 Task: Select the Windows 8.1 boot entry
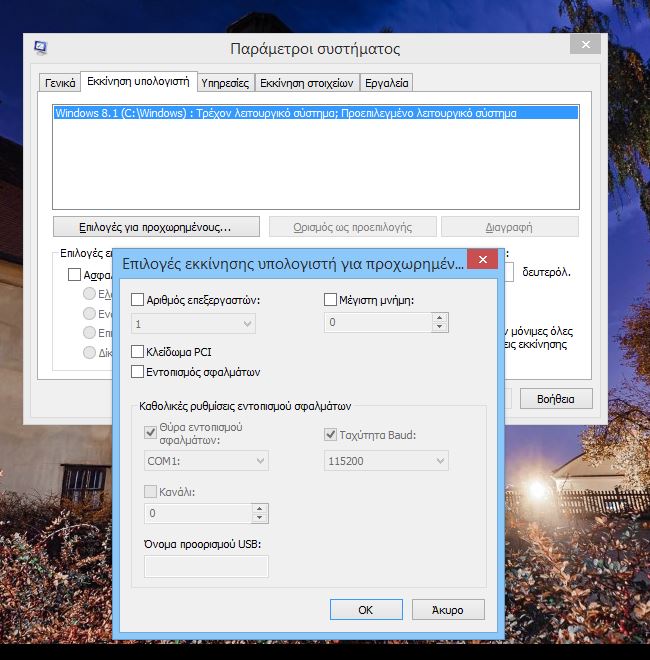tap(316, 113)
